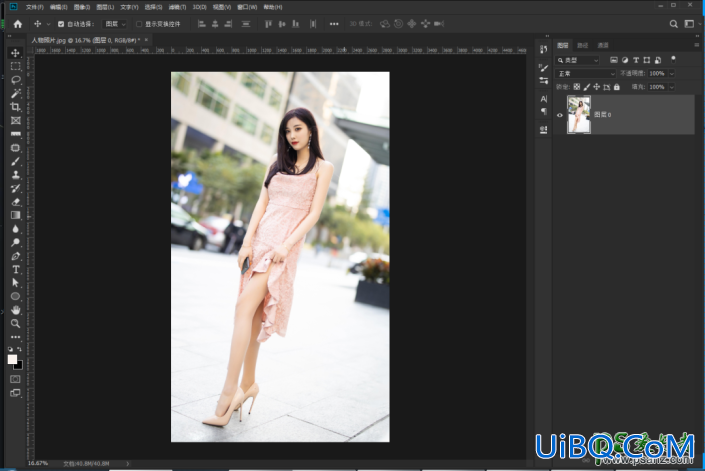This screenshot has width=705, height=471.
Task: Open layer filter type 类型 dropdown
Action: tap(578, 60)
